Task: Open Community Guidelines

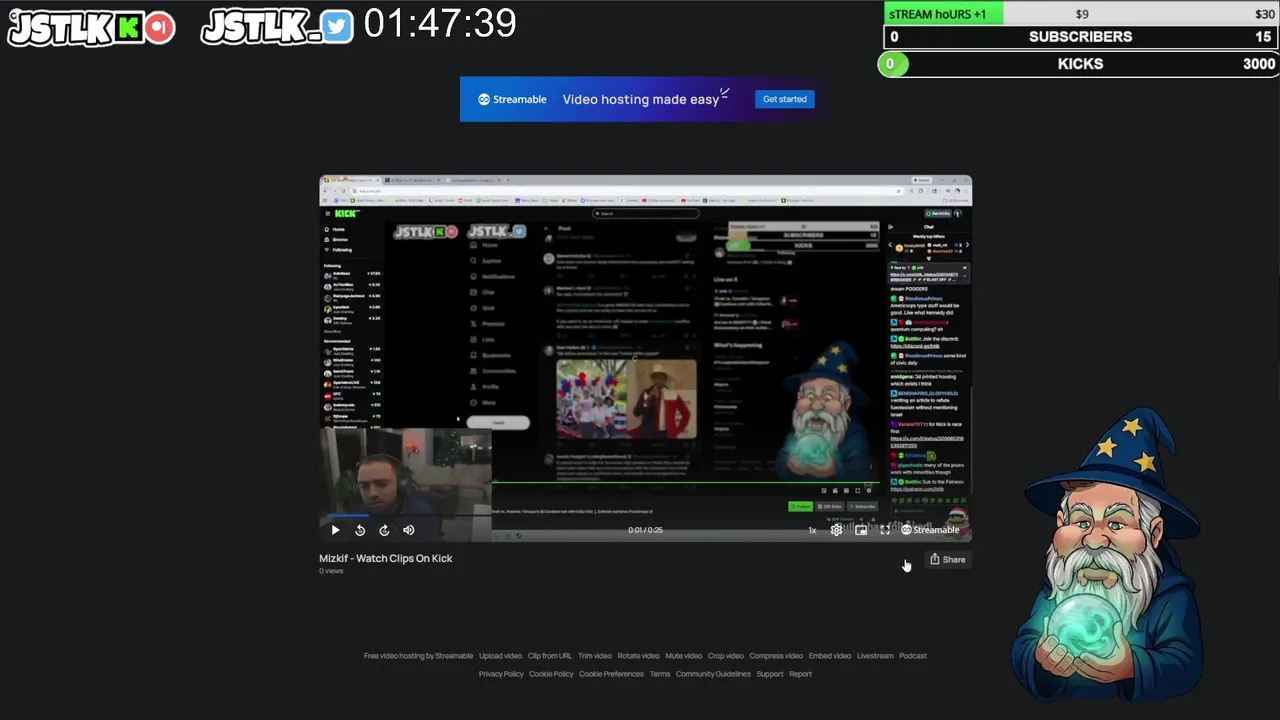Action: coord(713,674)
